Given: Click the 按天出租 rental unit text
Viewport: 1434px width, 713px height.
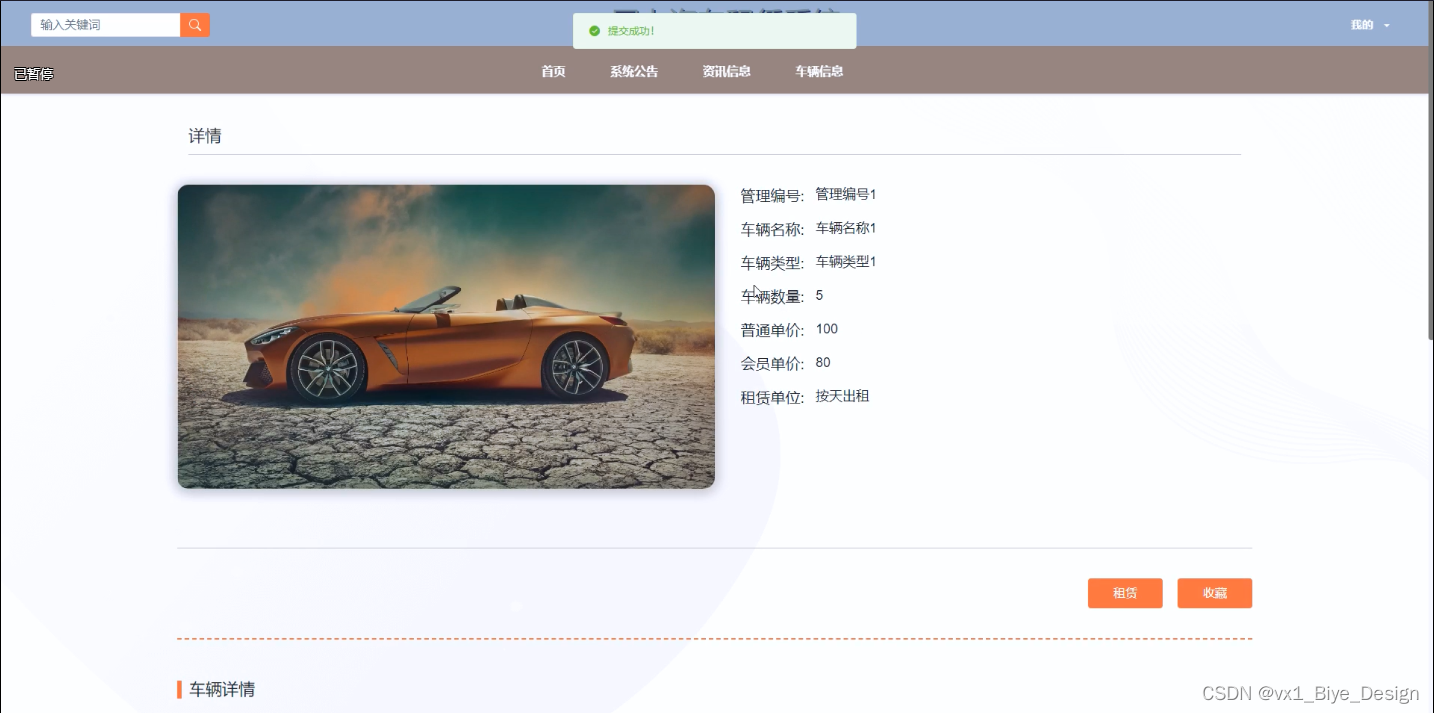Looking at the screenshot, I should coord(842,396).
